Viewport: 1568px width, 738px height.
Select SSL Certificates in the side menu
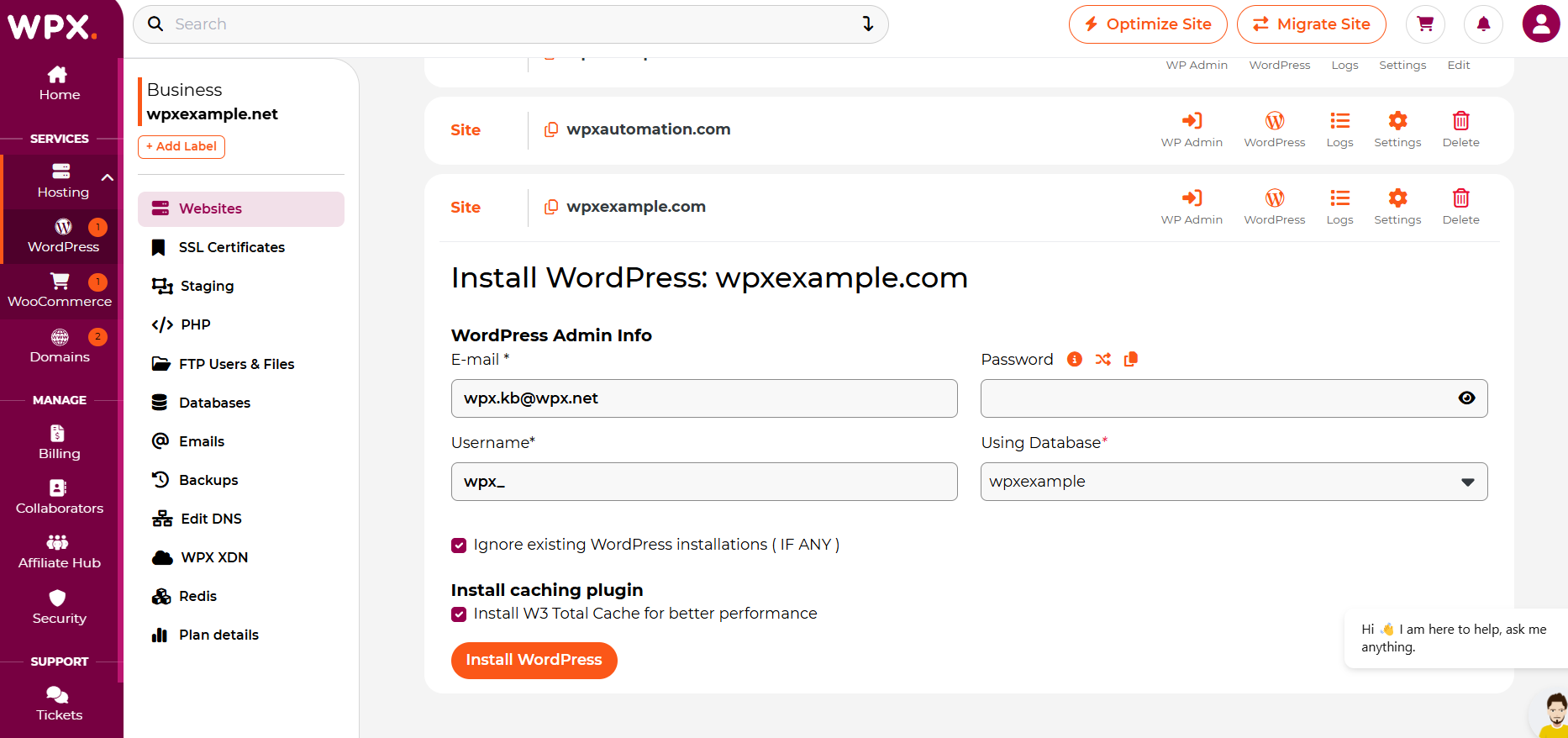pos(231,247)
